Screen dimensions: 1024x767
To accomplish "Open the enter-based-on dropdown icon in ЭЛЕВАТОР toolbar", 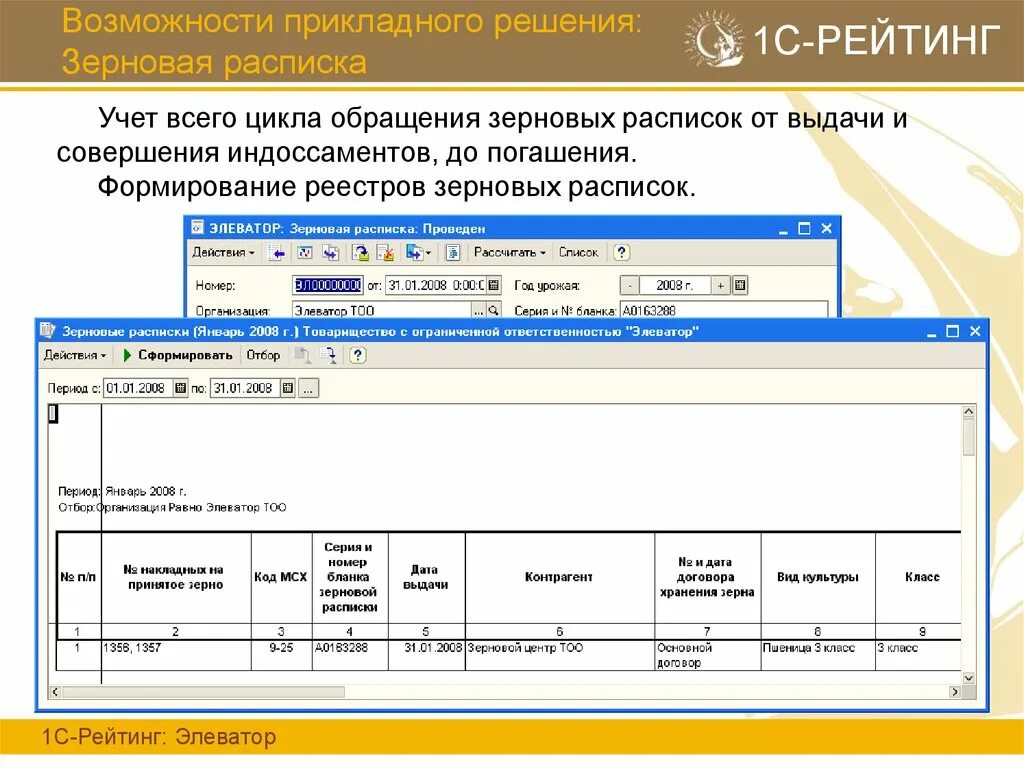I will (418, 252).
